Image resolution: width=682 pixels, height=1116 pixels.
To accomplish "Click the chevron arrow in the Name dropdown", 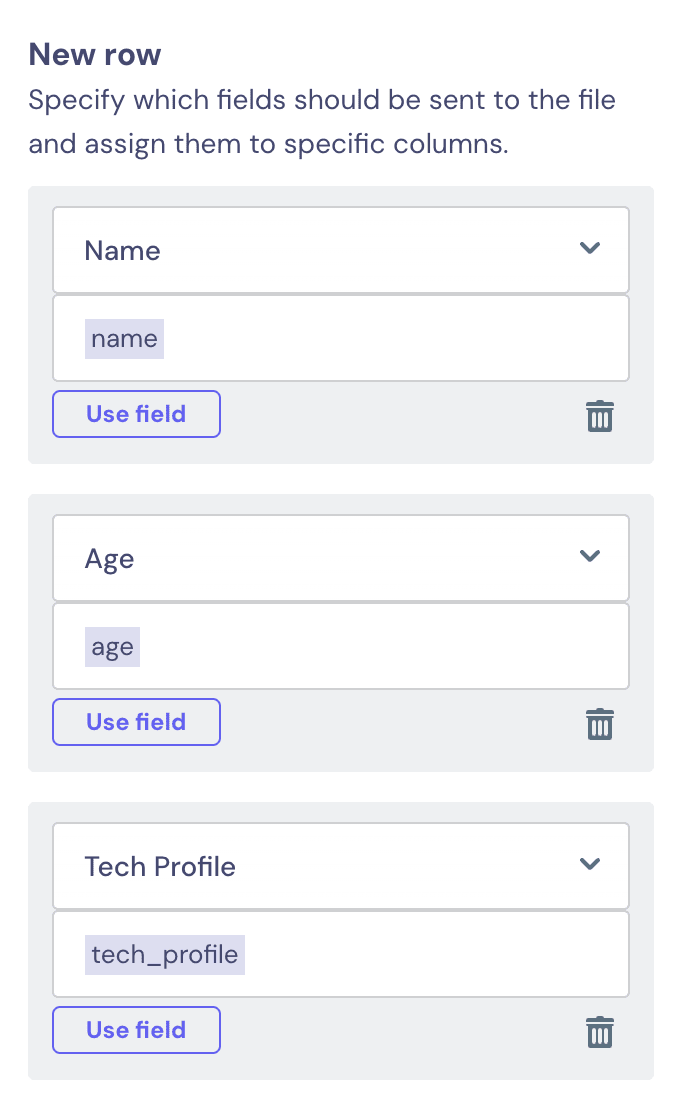I will 589,248.
